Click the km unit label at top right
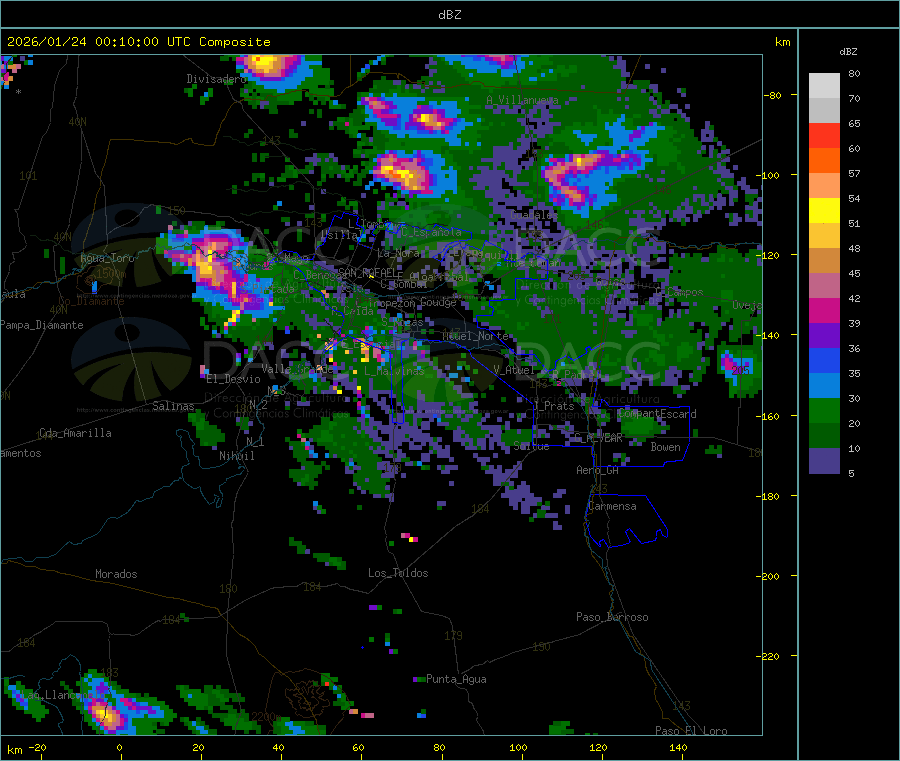The height and width of the screenshot is (761, 900). tap(782, 42)
